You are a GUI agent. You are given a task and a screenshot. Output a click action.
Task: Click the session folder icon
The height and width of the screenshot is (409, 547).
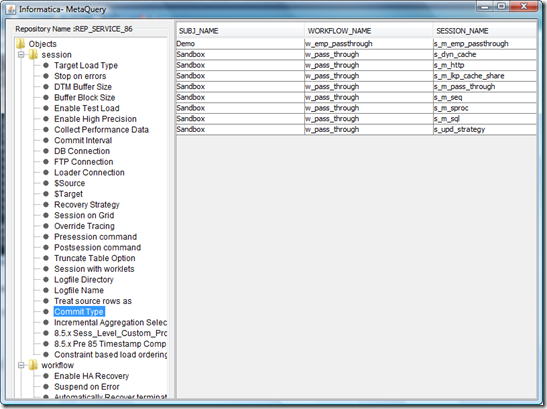(x=33, y=55)
